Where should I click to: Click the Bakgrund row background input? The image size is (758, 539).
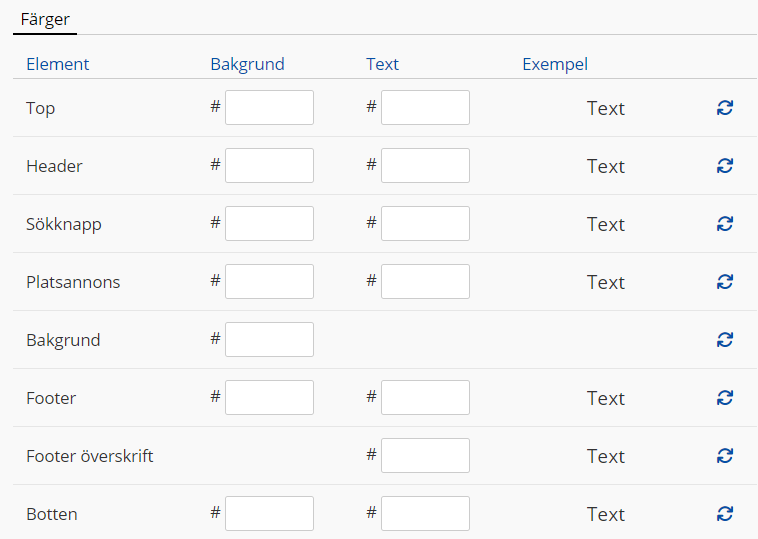pyautogui.click(x=269, y=340)
